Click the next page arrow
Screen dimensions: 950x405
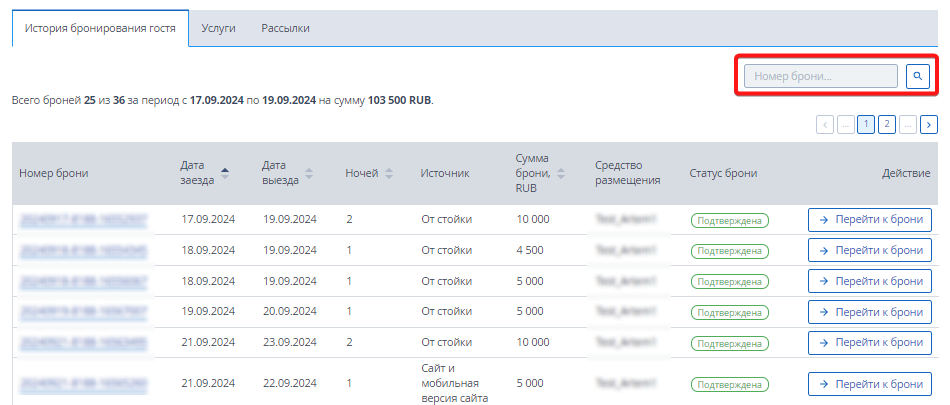(929, 124)
